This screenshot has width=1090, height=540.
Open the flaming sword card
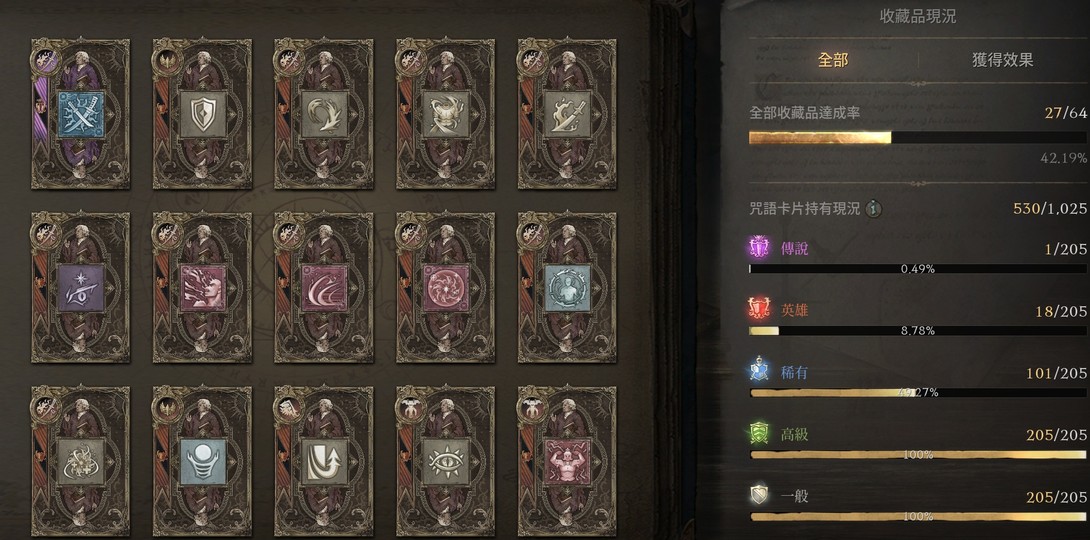(x=567, y=113)
